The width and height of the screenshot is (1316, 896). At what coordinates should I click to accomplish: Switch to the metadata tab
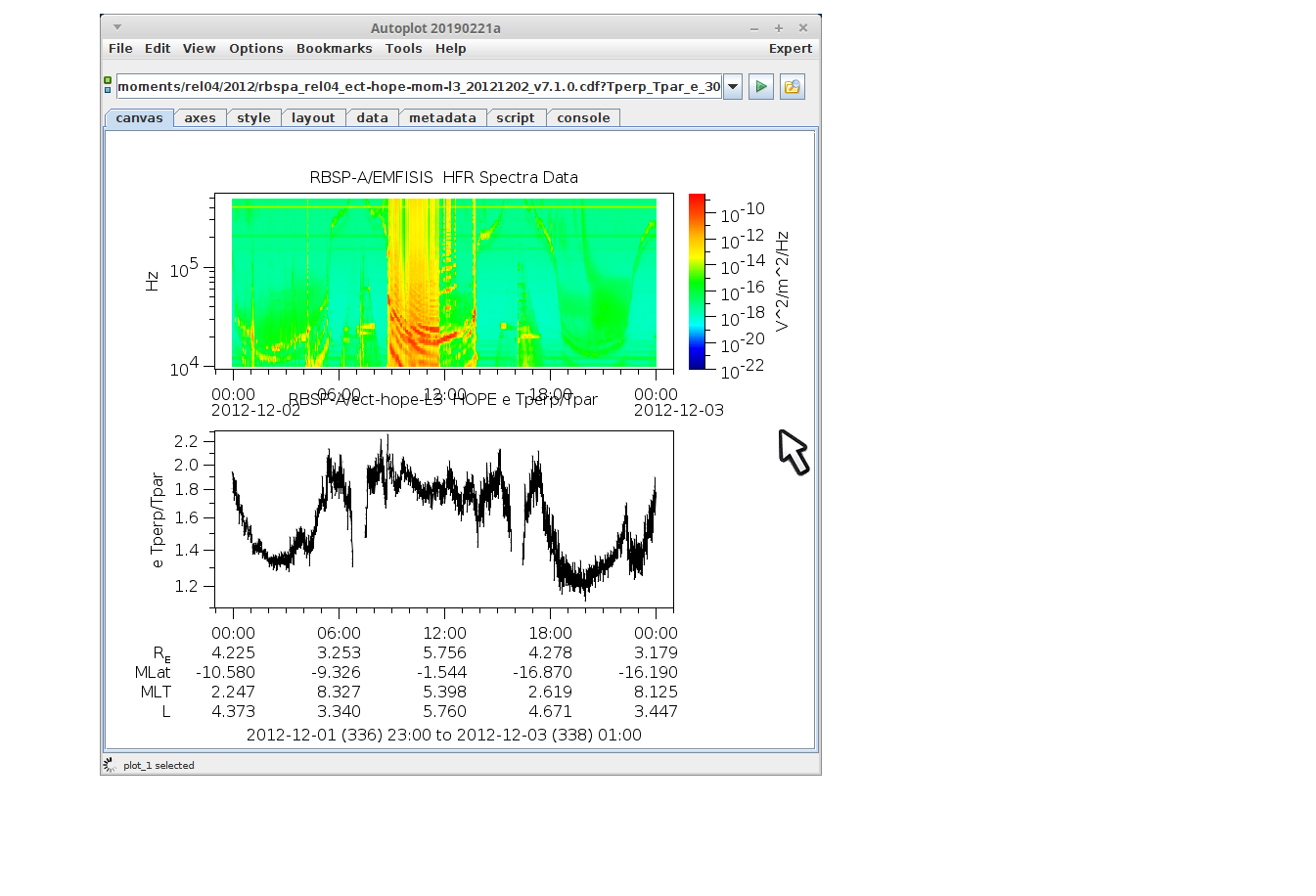442,118
